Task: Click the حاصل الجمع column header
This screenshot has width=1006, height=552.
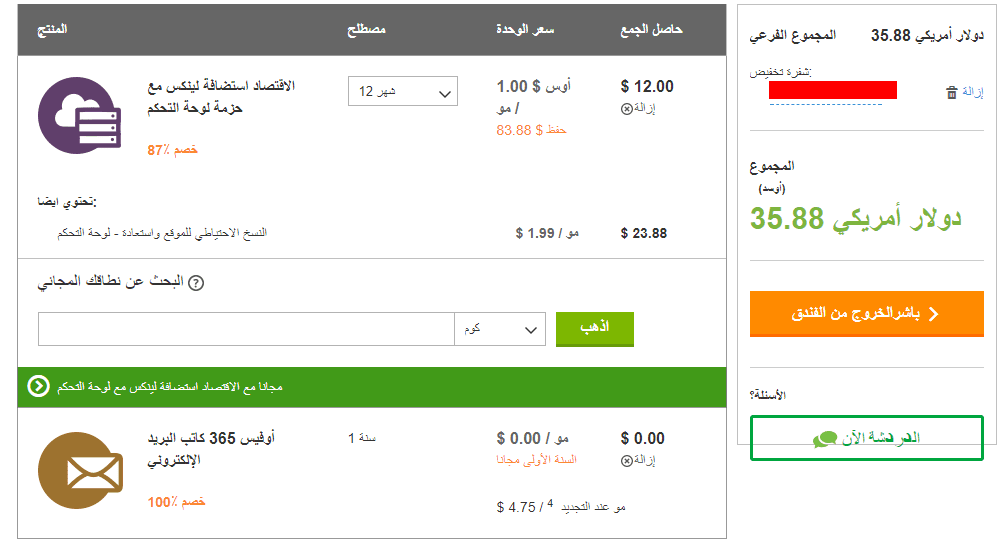Action: 651,30
